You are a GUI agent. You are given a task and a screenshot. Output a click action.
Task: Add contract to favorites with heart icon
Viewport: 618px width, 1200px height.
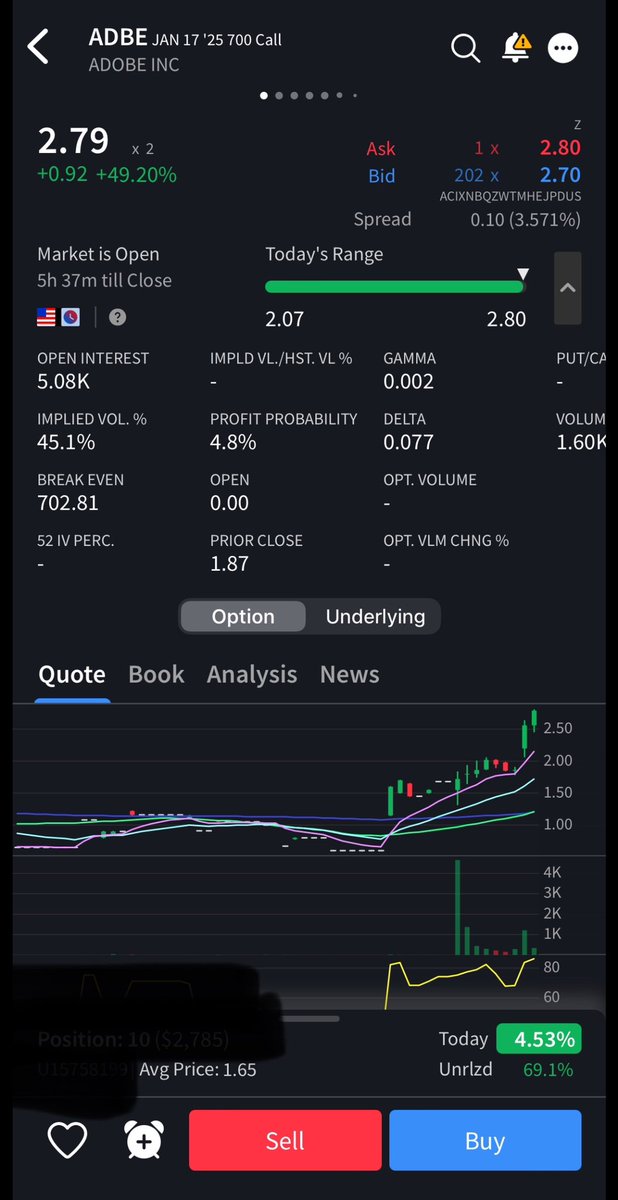(x=68, y=1140)
